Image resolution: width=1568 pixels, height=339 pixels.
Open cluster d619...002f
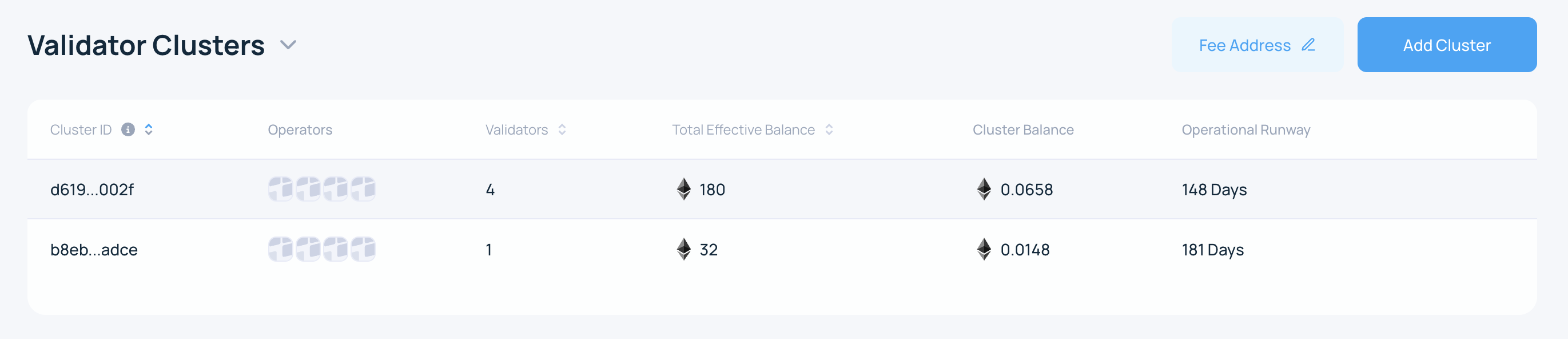pyautogui.click(x=92, y=190)
